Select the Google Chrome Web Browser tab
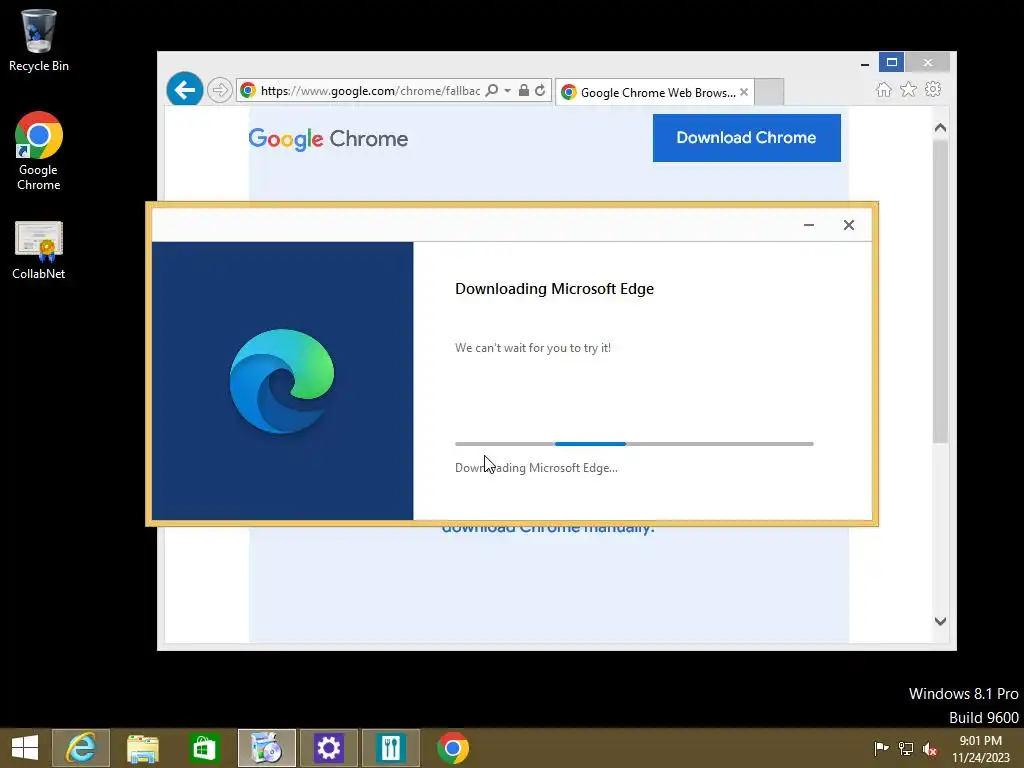The height and width of the screenshot is (768, 1024). pos(654,93)
